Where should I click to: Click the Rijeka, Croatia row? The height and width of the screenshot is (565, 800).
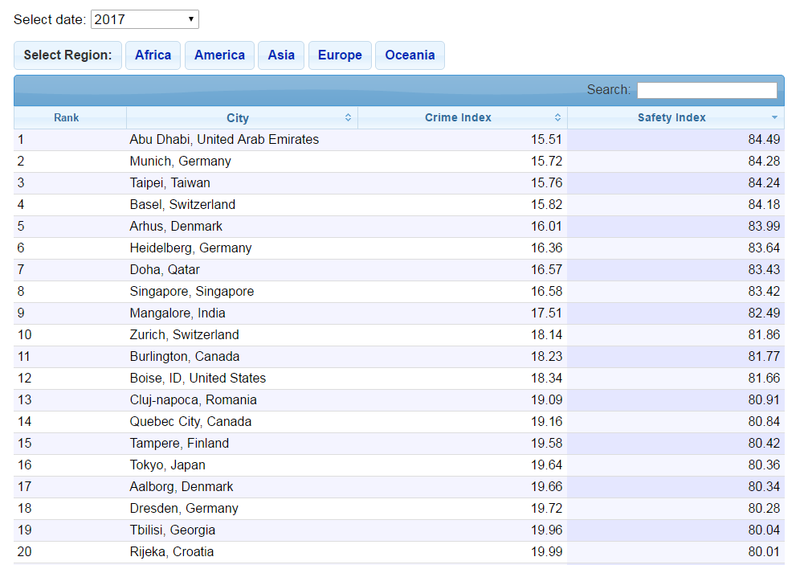(172, 552)
